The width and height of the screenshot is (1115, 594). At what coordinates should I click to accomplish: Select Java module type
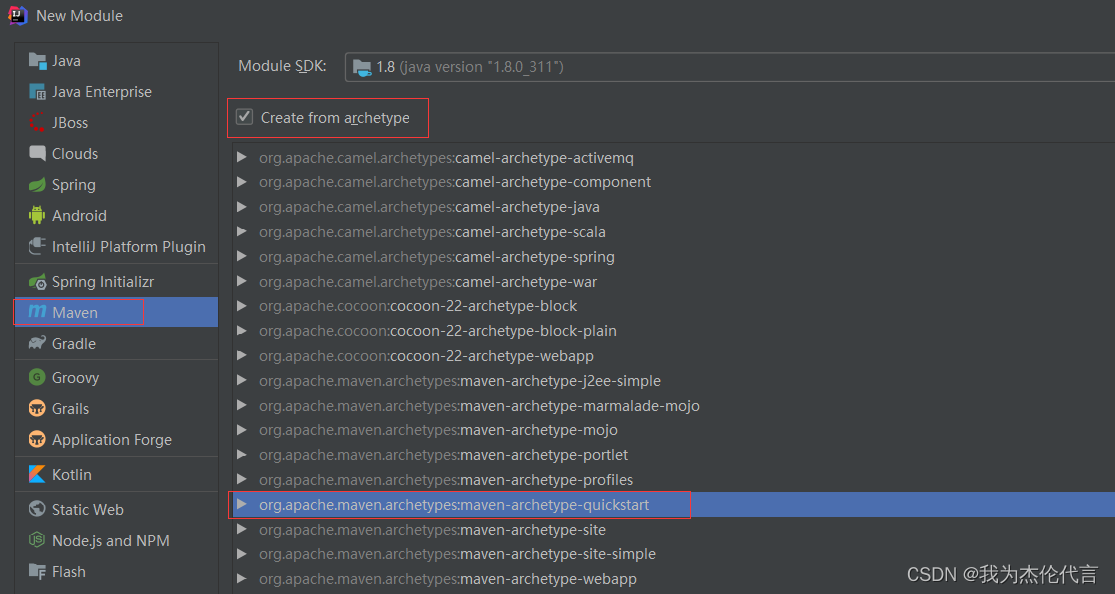coord(117,60)
